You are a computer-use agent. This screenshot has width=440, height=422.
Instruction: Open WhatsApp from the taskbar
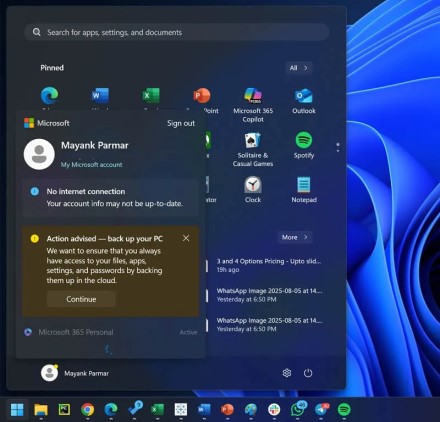coord(298,409)
